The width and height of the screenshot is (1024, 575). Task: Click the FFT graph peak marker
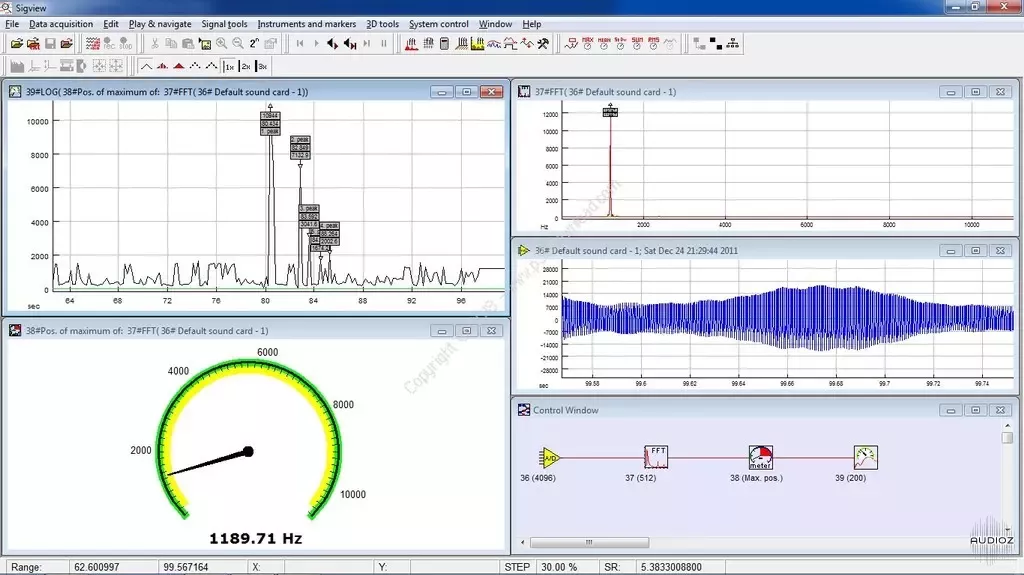(610, 112)
